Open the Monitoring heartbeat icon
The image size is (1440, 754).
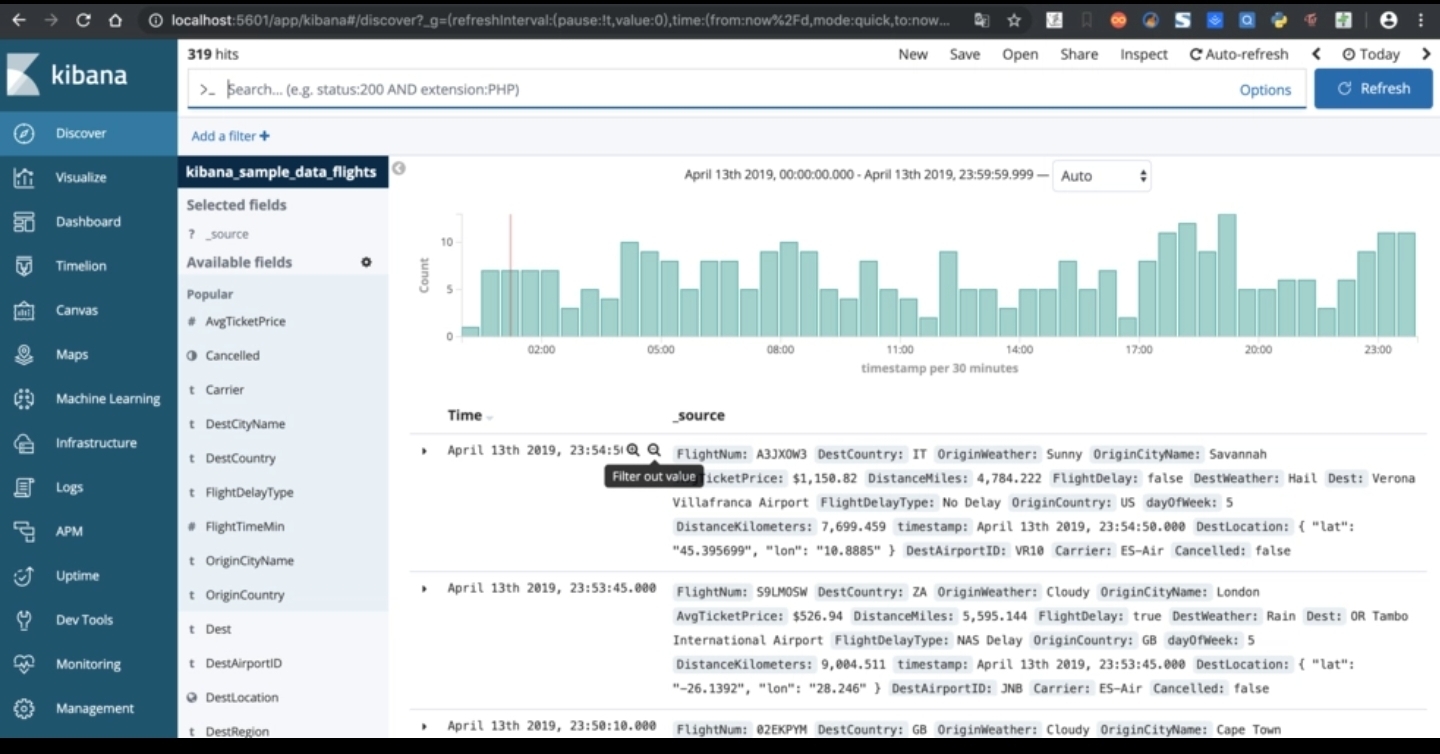pos(24,664)
